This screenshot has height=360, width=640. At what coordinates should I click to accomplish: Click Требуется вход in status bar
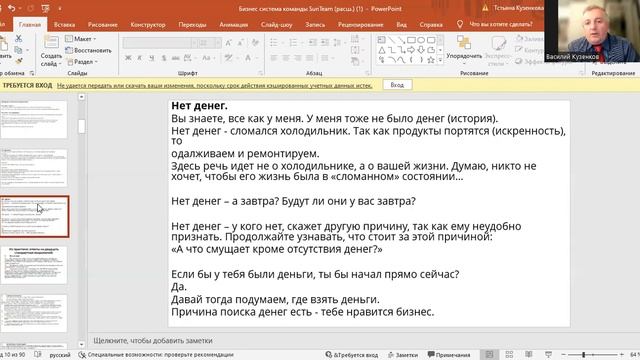tap(351, 355)
